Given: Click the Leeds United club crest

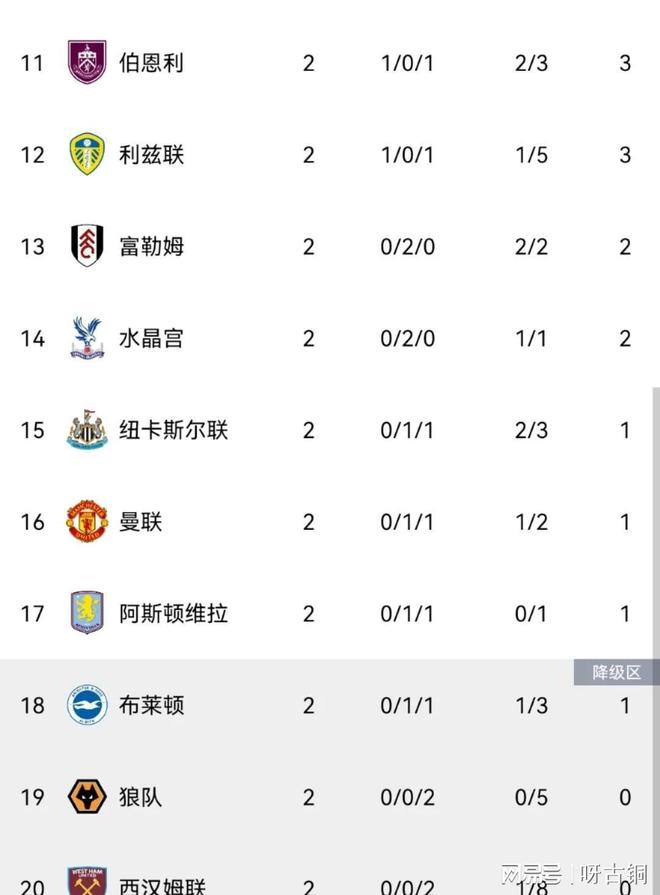Looking at the screenshot, I should tap(87, 155).
